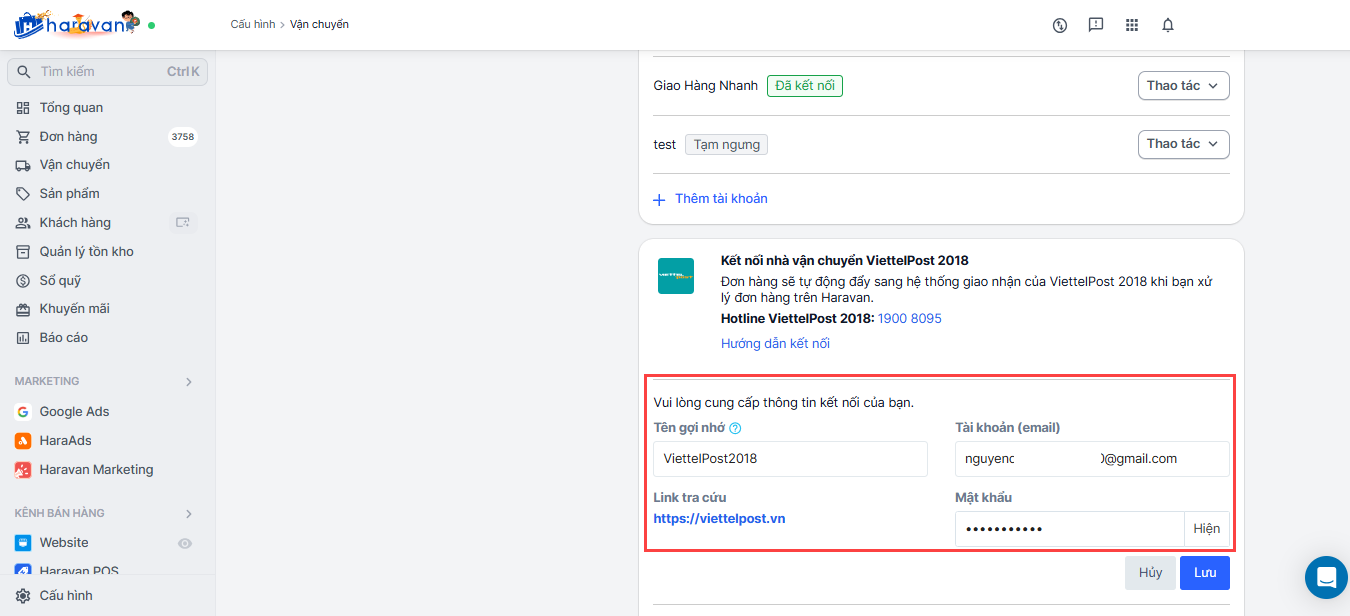Open the live chat bubble widget
Viewport: 1350px width, 616px height.
pyautogui.click(x=1326, y=577)
